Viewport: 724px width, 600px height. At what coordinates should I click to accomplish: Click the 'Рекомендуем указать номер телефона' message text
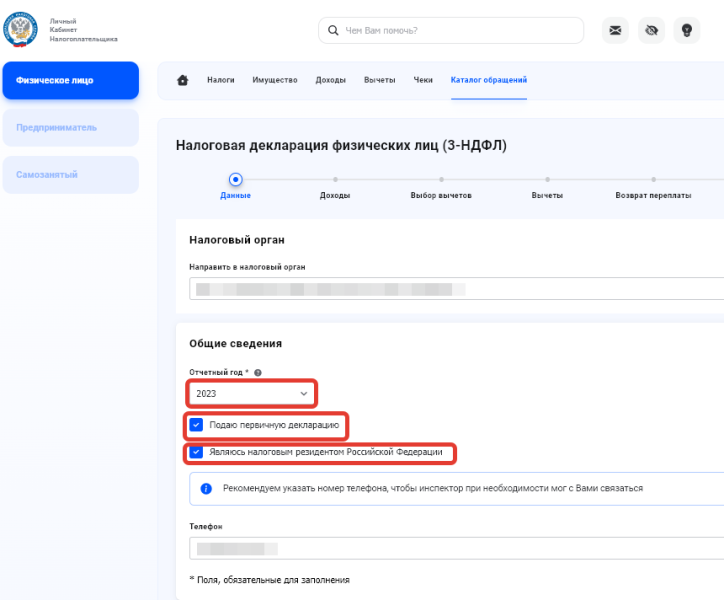433,488
